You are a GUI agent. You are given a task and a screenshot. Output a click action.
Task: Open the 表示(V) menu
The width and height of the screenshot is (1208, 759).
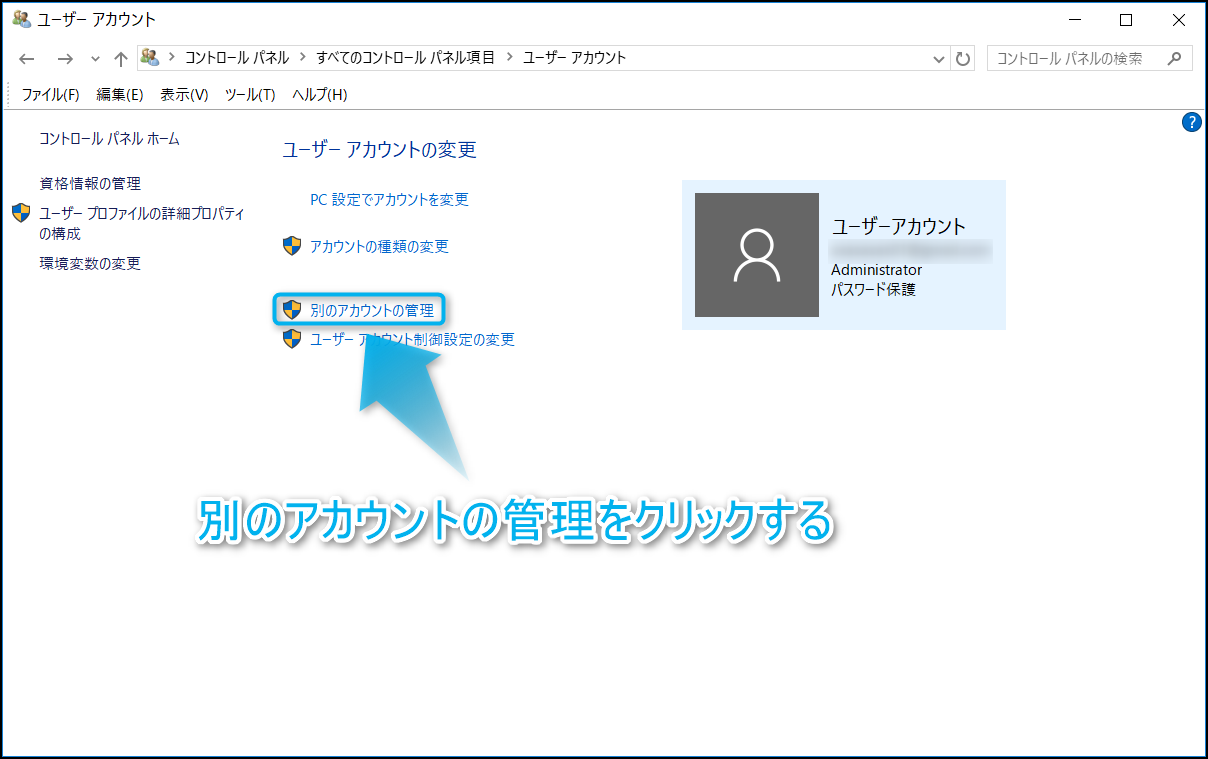[x=184, y=94]
